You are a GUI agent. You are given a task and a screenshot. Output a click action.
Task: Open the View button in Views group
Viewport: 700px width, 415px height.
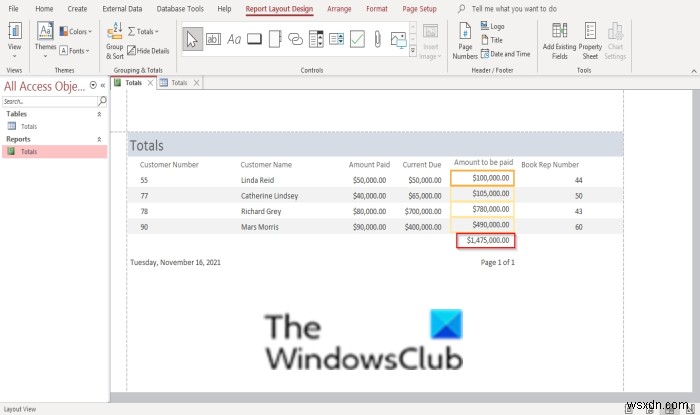click(14, 40)
